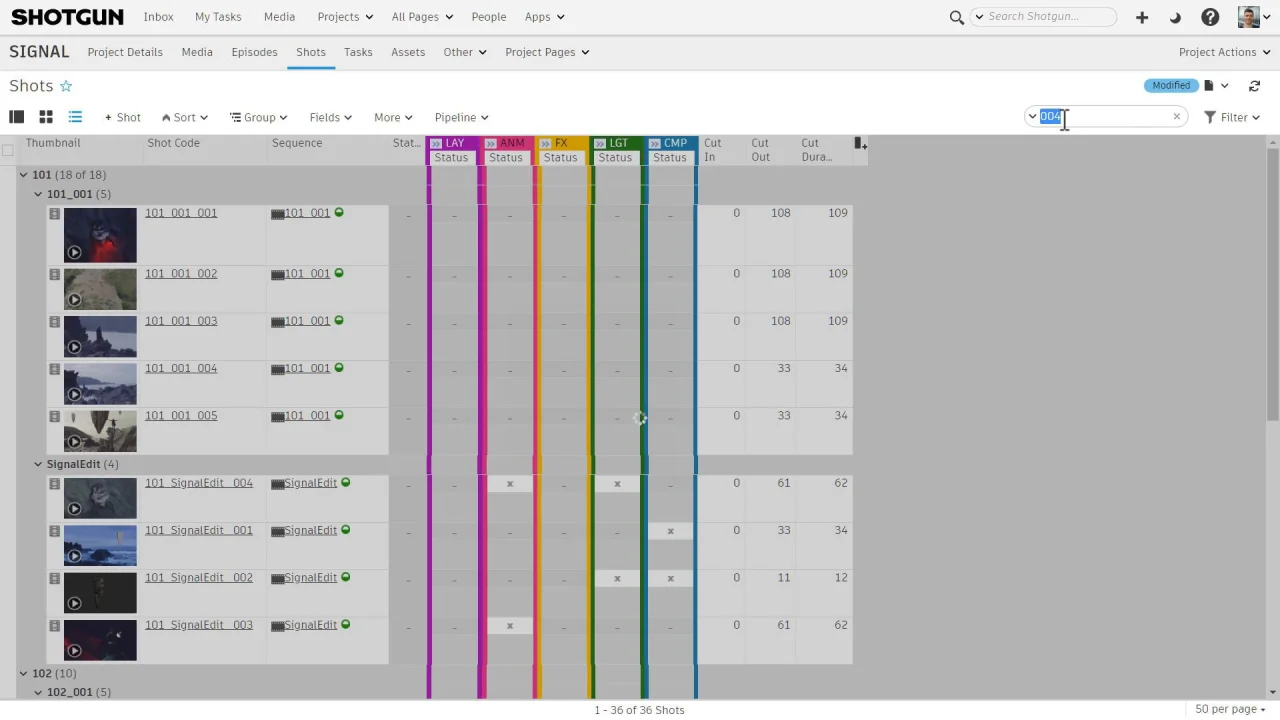Open the Pipeline dropdown
Image resolution: width=1280 pixels, height=720 pixels.
click(461, 117)
